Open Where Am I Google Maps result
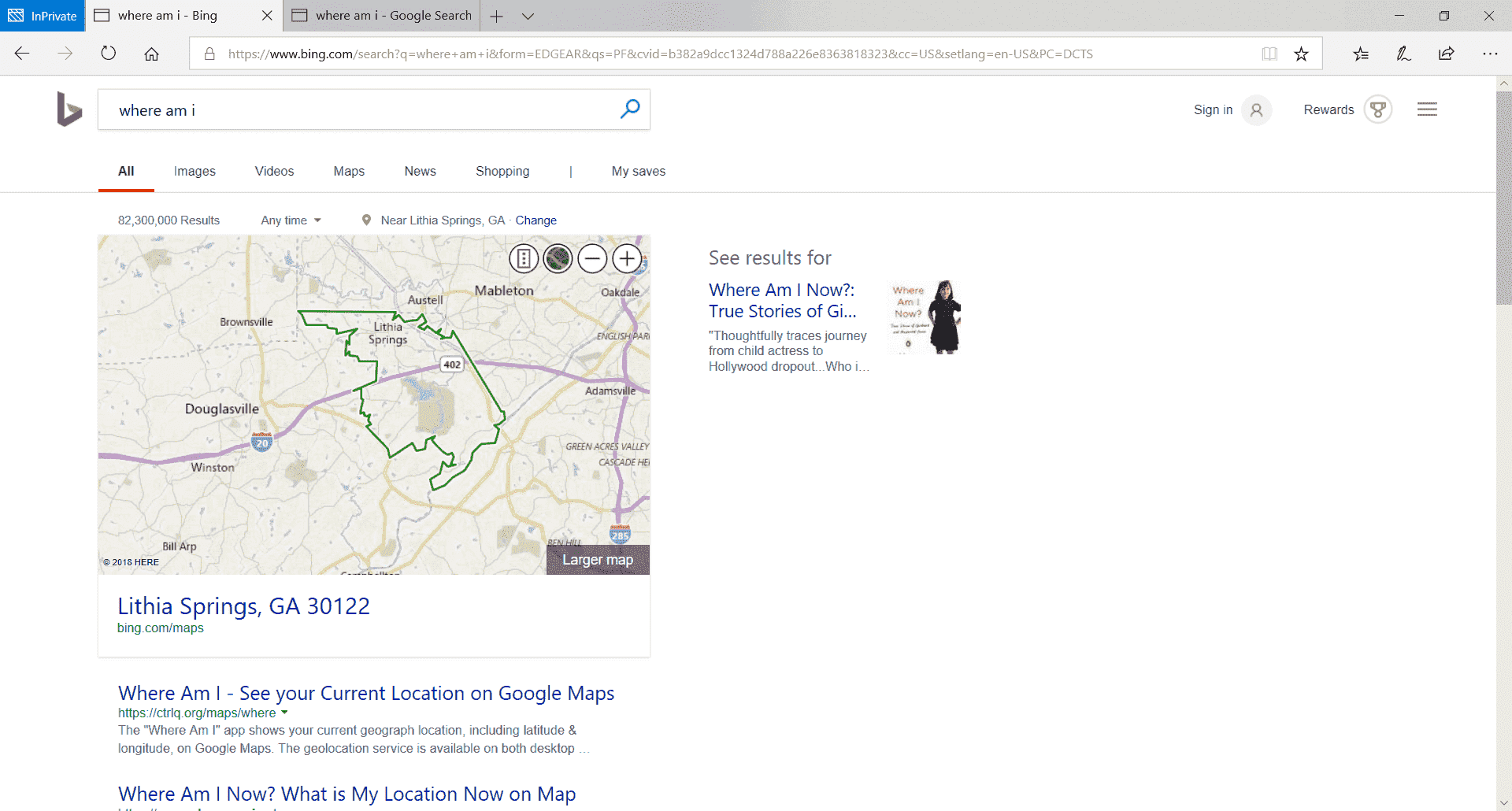Viewport: 1512px width, 811px height. pyautogui.click(x=366, y=693)
